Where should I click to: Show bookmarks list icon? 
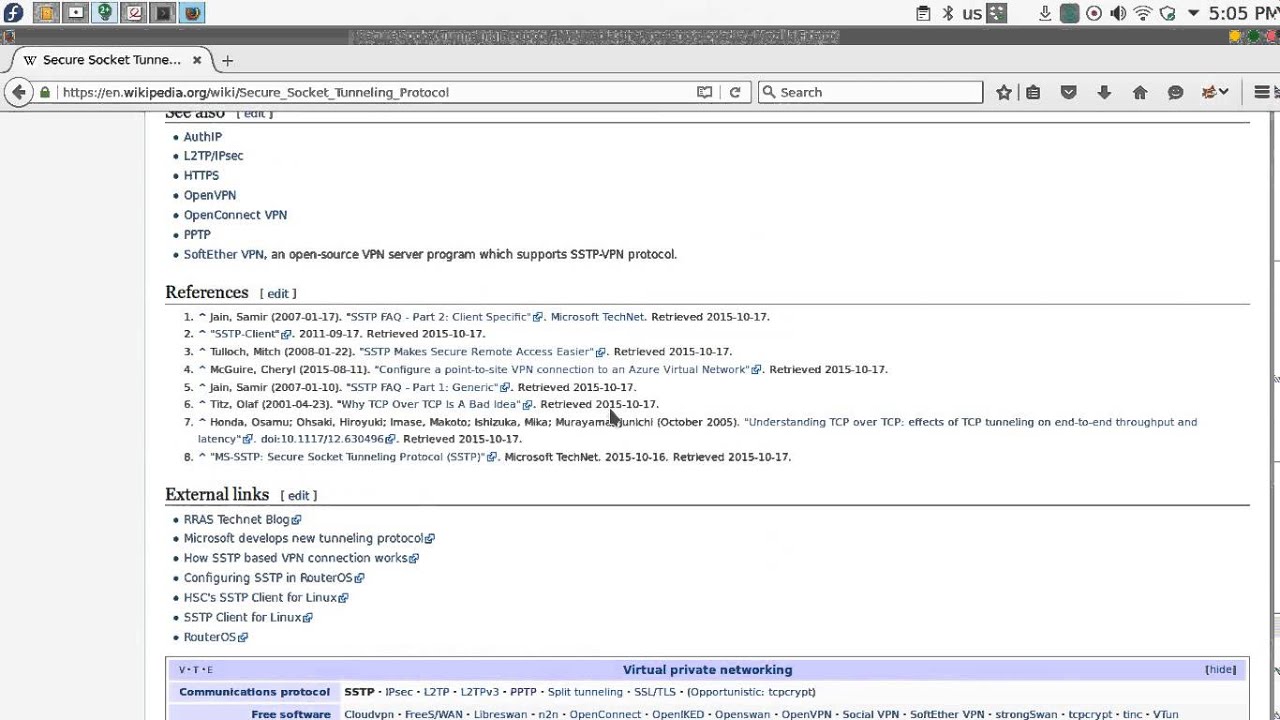pos(1033,92)
